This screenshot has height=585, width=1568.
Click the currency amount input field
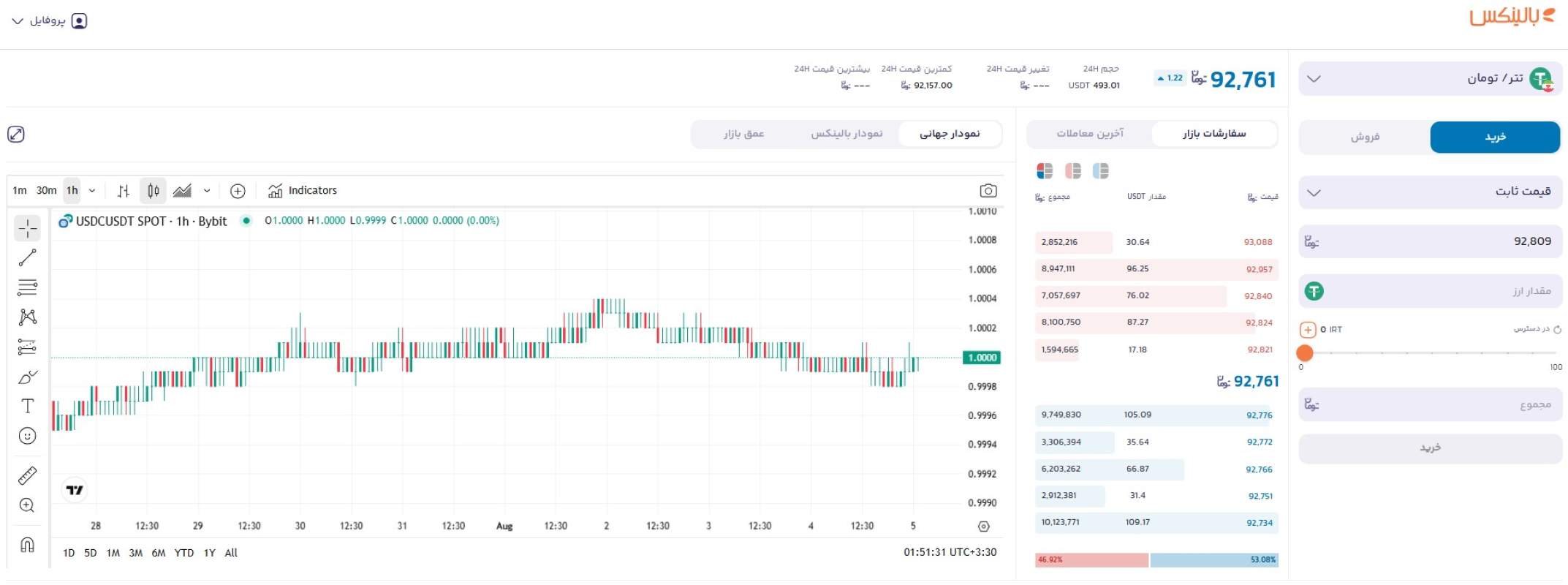1430,292
